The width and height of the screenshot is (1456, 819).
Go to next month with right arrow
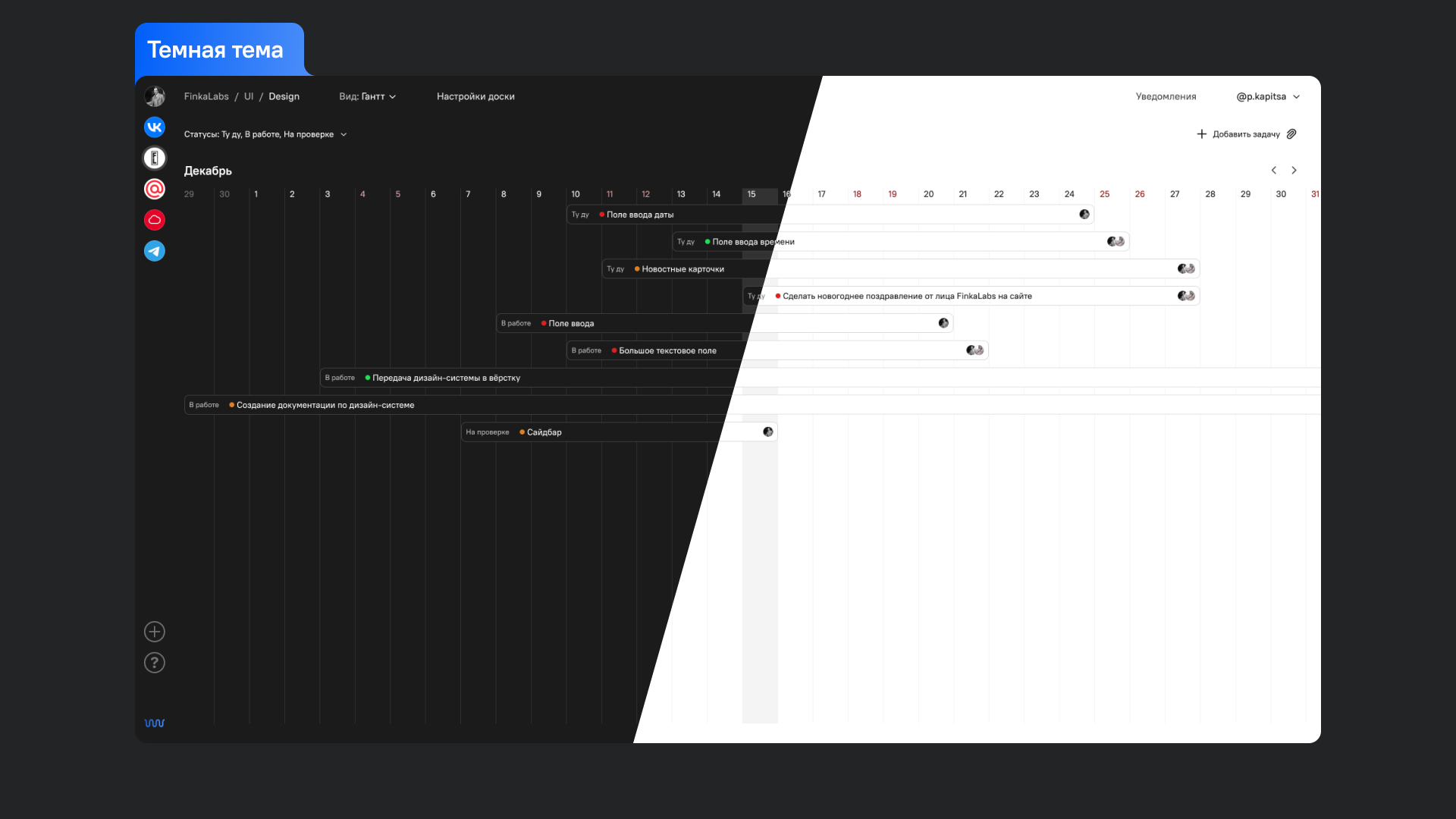click(1294, 171)
